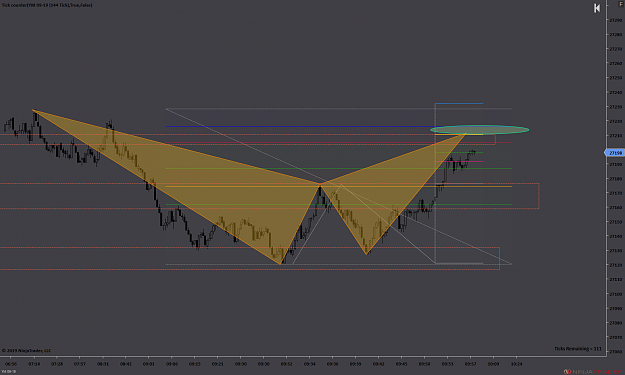The image size is (625, 375).
Task: Click the 27220 price axis label
Action: (615, 121)
